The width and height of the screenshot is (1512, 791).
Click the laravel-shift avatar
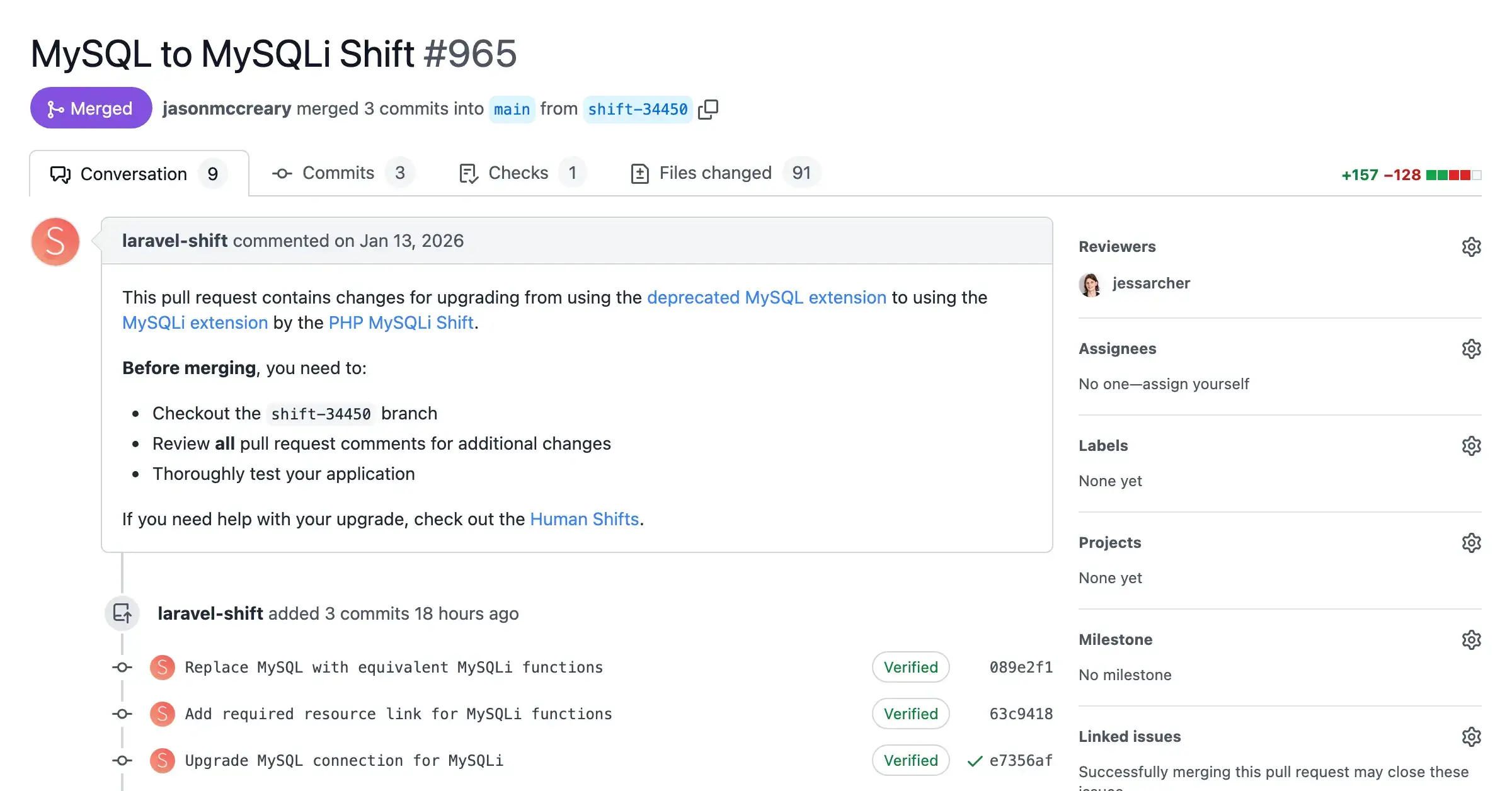tap(55, 241)
